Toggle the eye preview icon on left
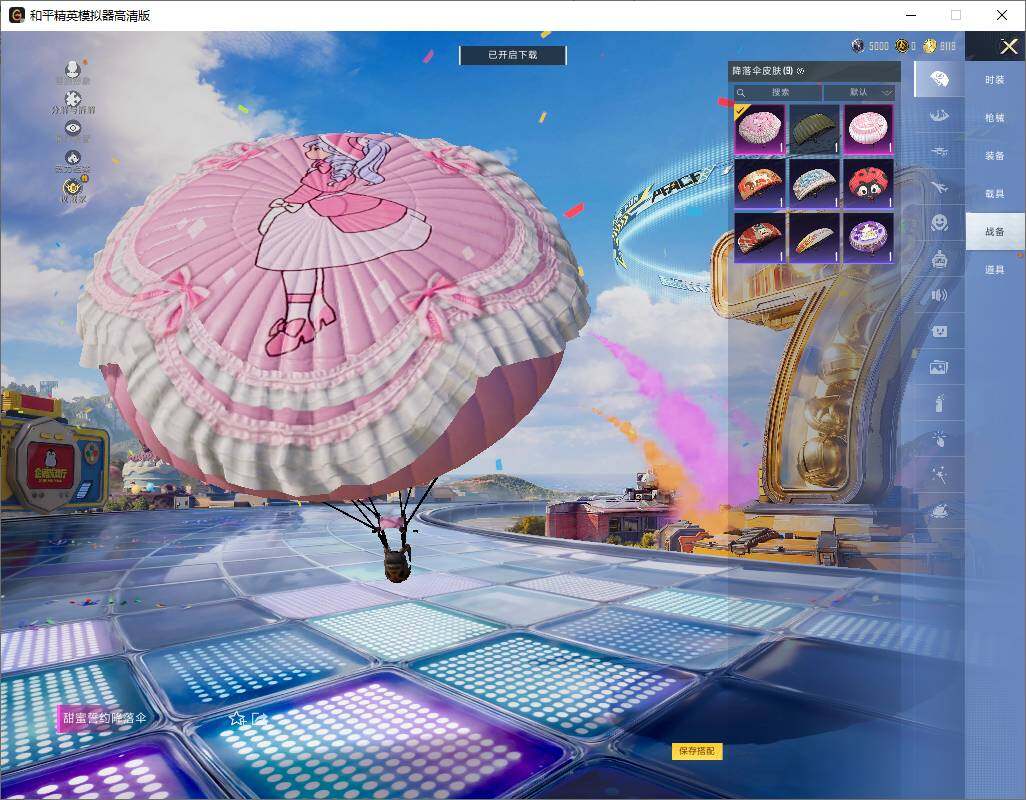This screenshot has height=800, width=1026. 73,128
